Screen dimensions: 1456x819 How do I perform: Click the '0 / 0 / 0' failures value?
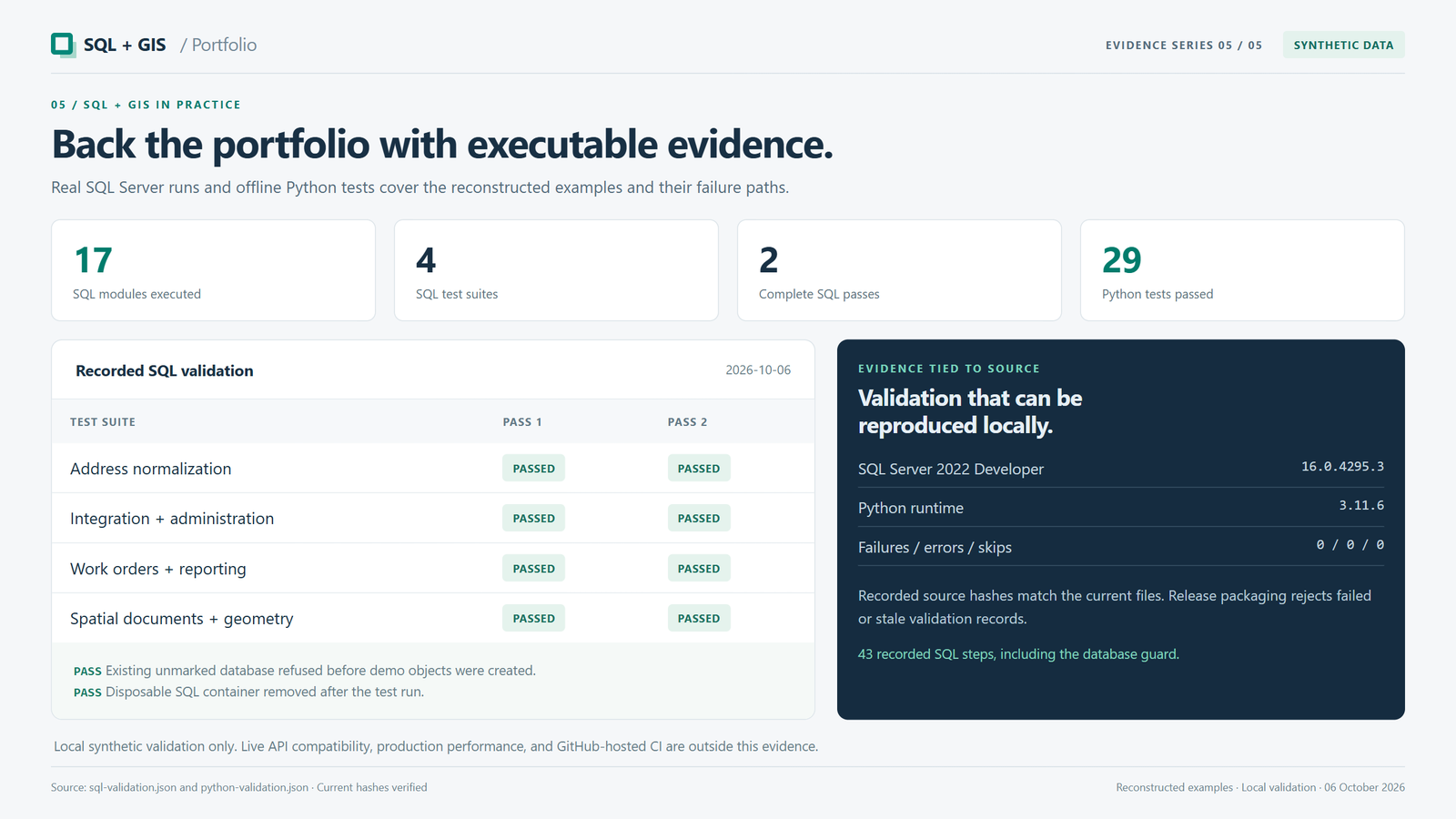(x=1350, y=545)
